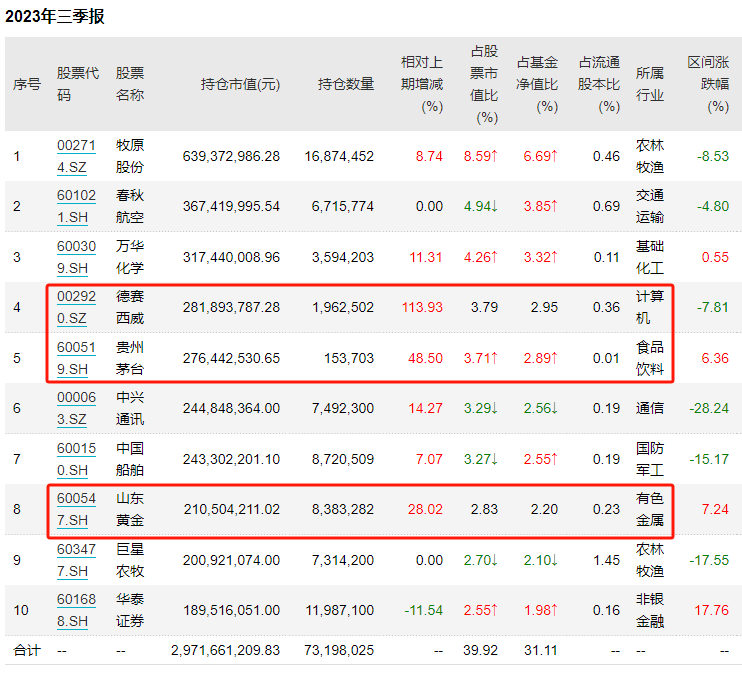
Task: Click the 相对上期增减 column header
Action: pos(422,84)
